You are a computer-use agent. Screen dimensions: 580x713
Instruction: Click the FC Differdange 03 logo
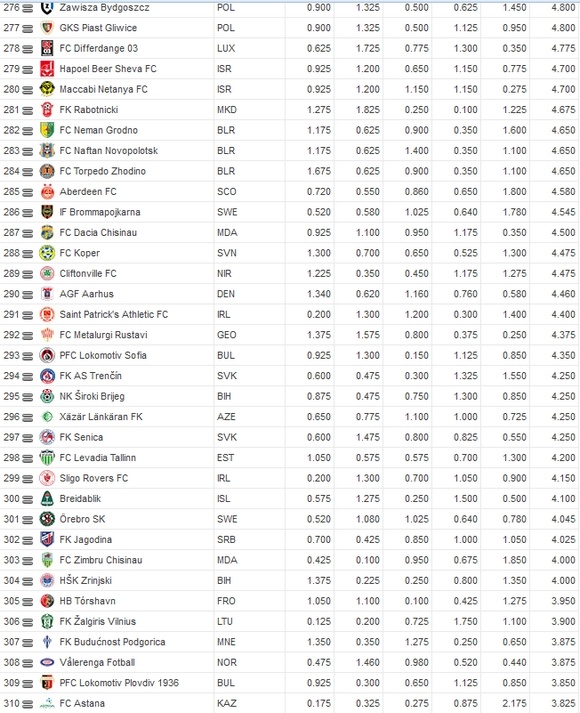[x=47, y=49]
